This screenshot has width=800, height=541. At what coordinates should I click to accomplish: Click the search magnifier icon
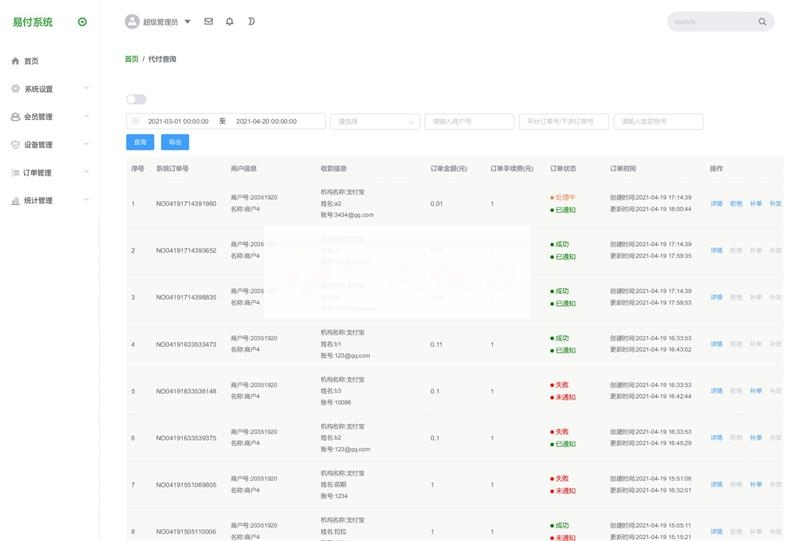(x=762, y=22)
